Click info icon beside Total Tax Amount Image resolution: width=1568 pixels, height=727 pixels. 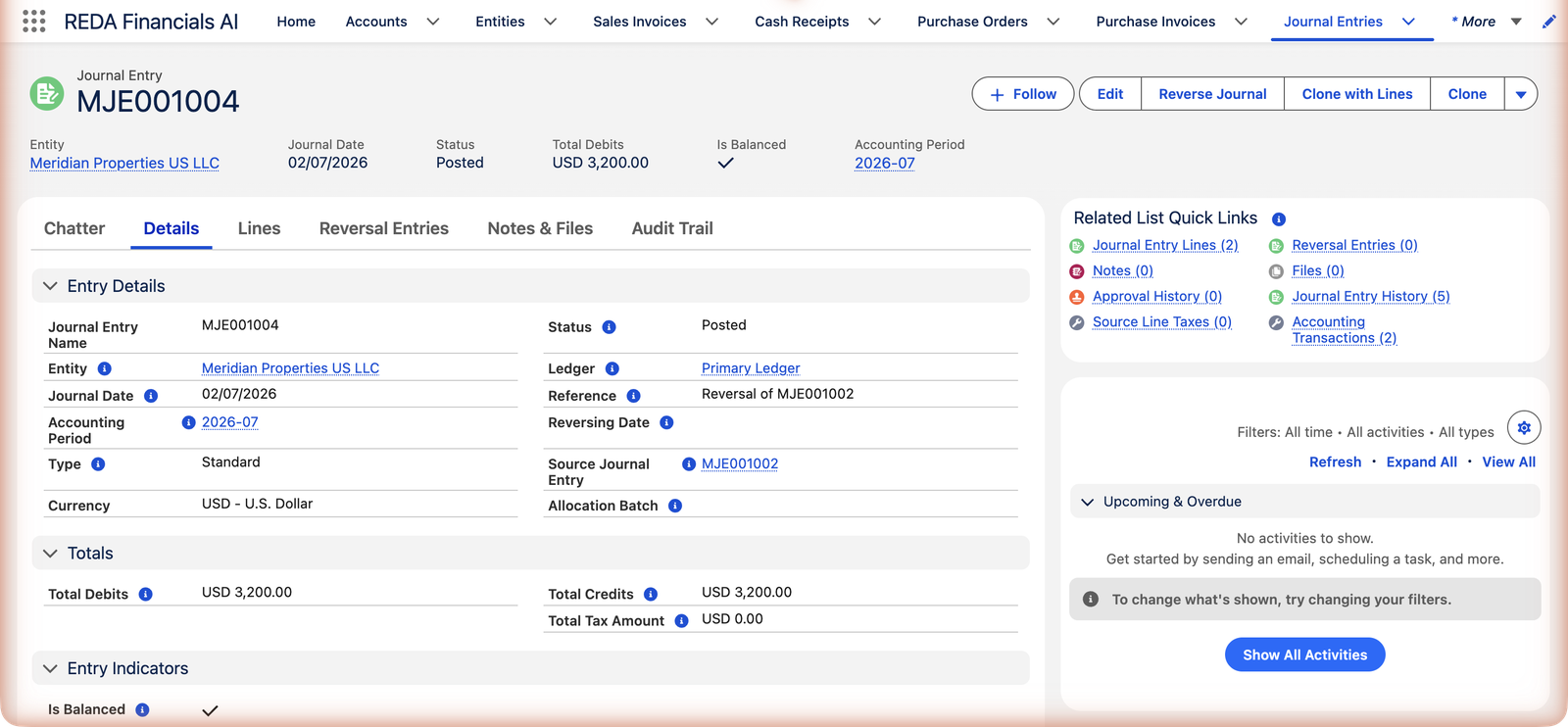[681, 620]
